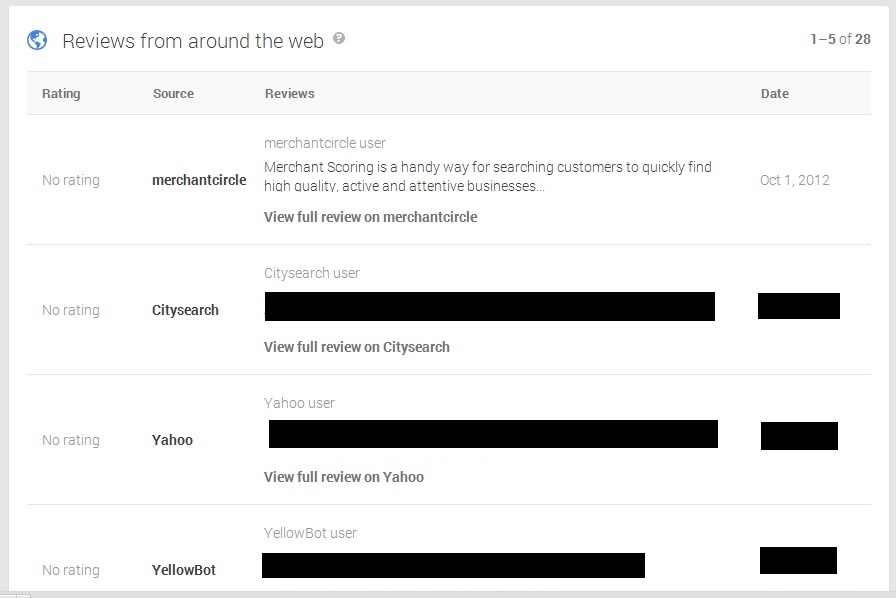Screen dimensions: 896x598
Task: Click the Yahoo user reviewer label
Action: (299, 403)
